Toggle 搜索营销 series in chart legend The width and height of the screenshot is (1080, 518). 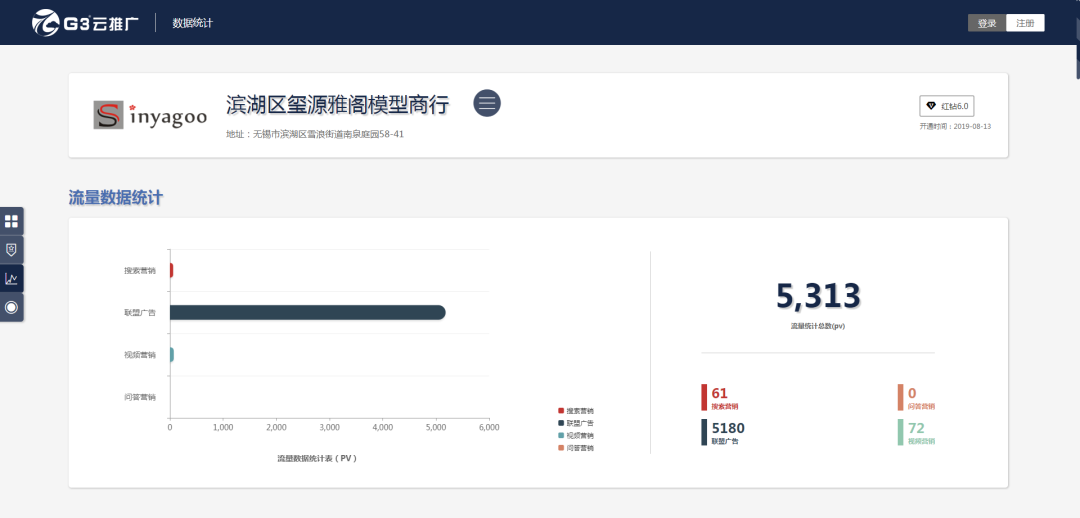(x=574, y=411)
